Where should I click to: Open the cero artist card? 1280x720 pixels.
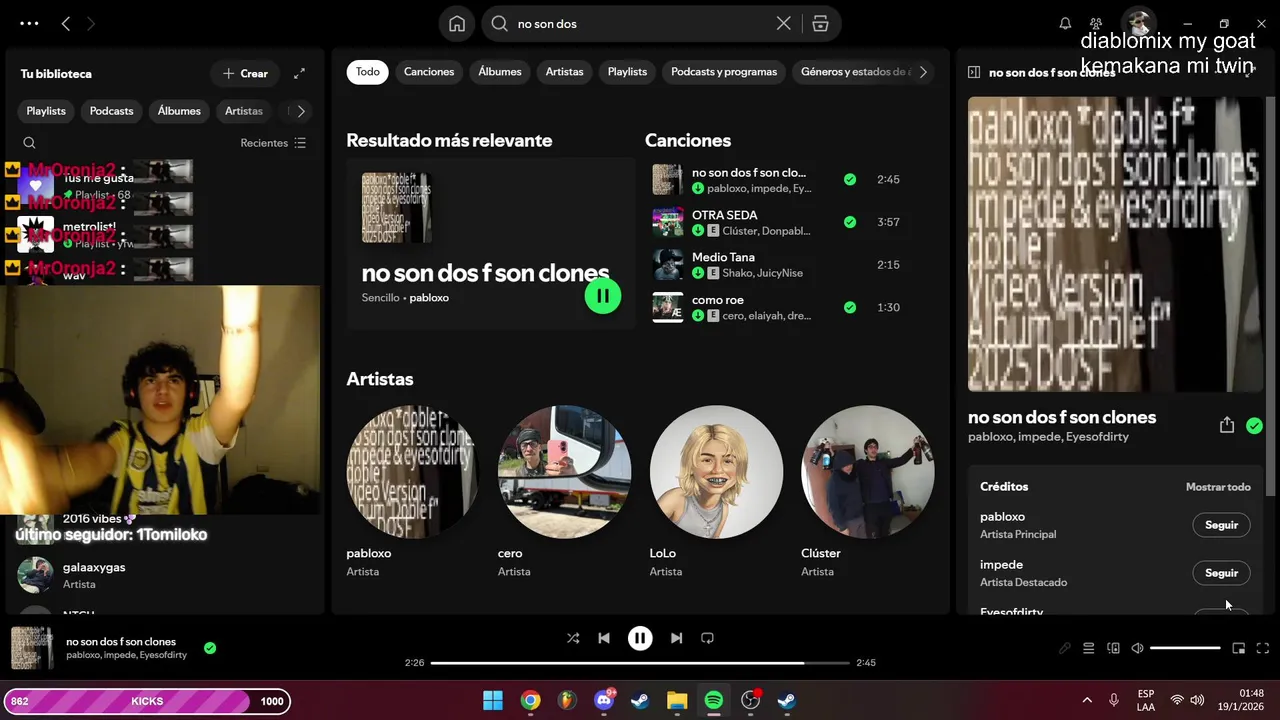(564, 491)
